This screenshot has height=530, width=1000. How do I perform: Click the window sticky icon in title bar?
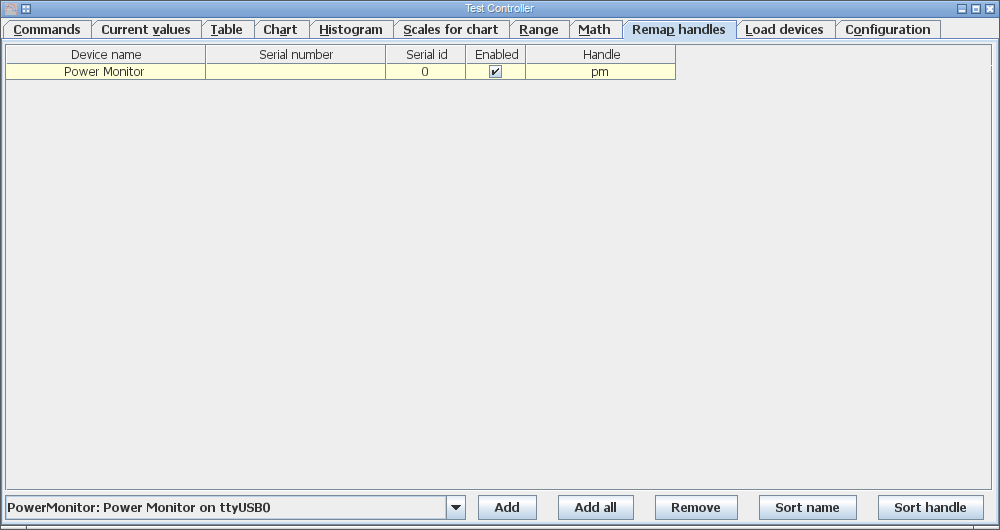point(26,9)
